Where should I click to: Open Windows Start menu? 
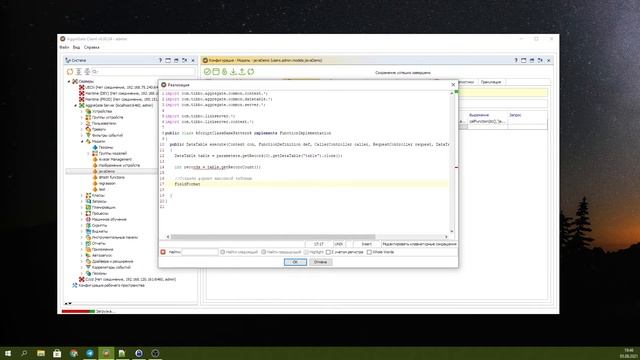tap(8, 353)
